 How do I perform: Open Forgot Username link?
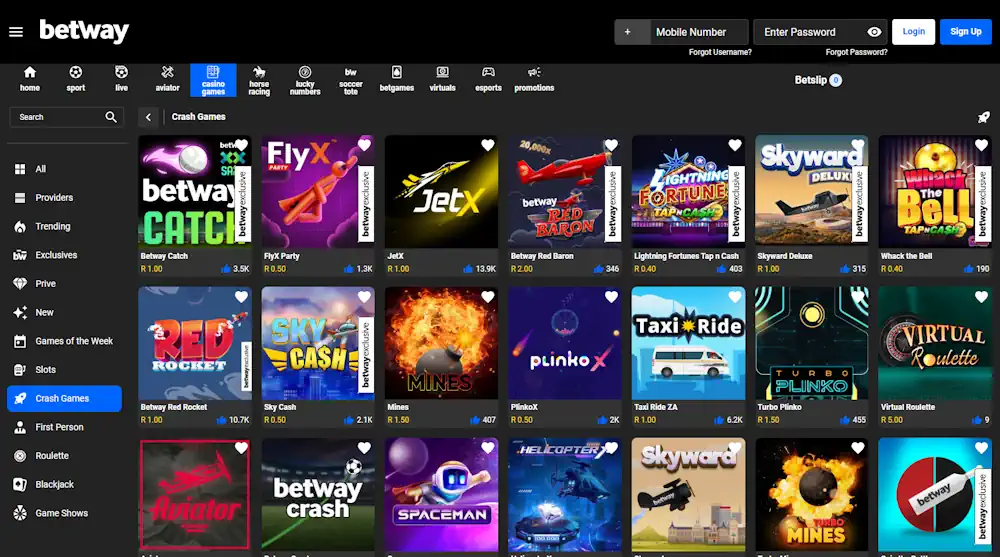pyautogui.click(x=720, y=52)
